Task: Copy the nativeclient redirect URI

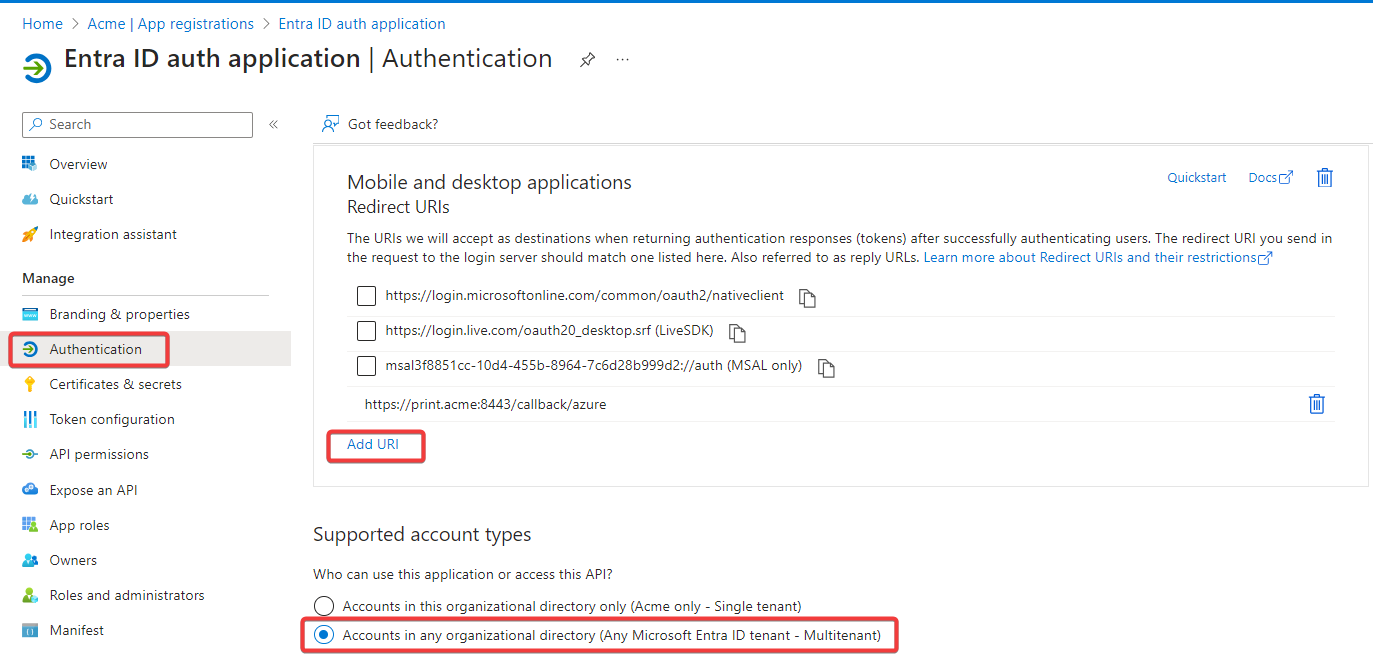Action: click(807, 298)
